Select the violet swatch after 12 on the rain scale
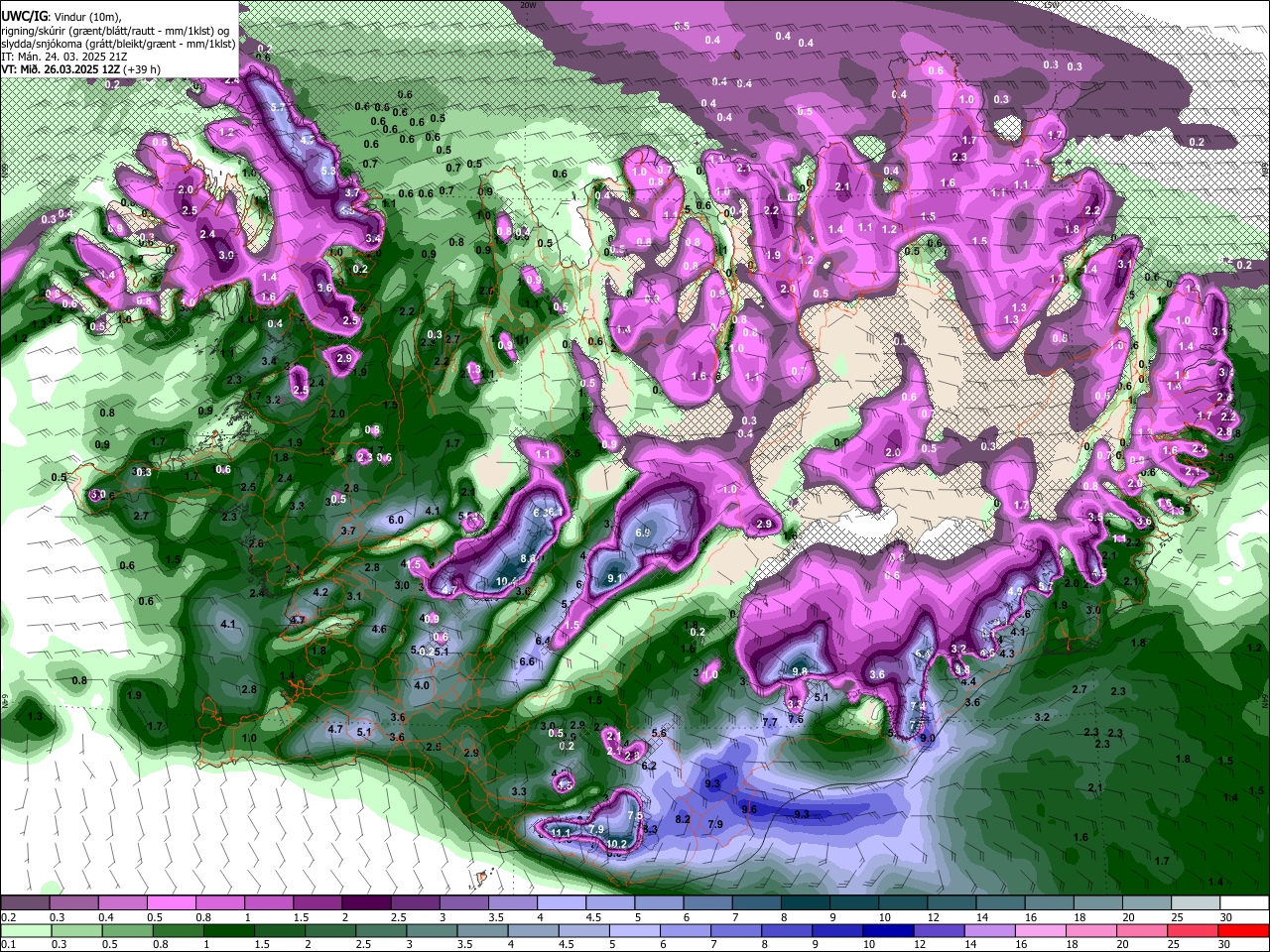This screenshot has width=1270, height=952. pos(938,930)
